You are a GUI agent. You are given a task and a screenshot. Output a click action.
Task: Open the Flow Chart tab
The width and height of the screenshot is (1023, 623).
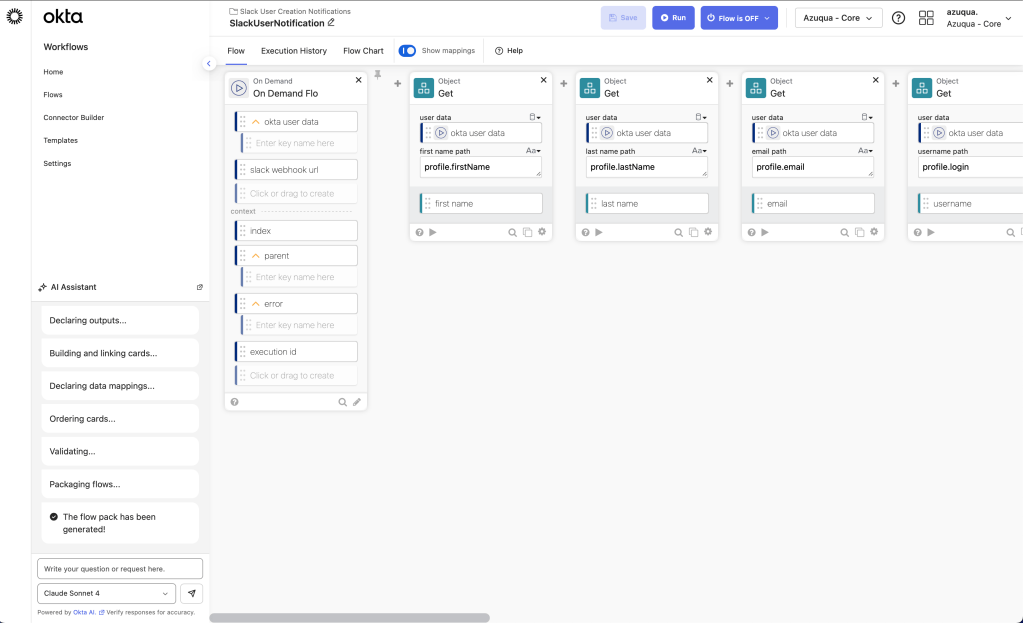tap(363, 50)
